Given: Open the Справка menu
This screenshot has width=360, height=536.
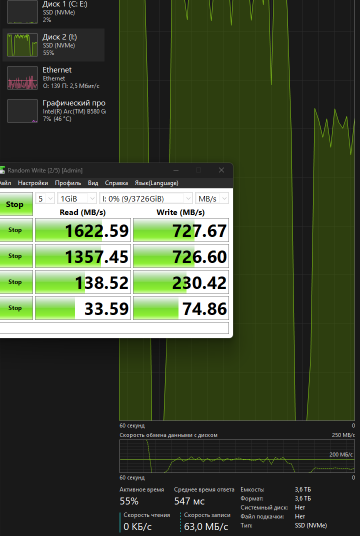Looking at the screenshot, I should [x=116, y=183].
